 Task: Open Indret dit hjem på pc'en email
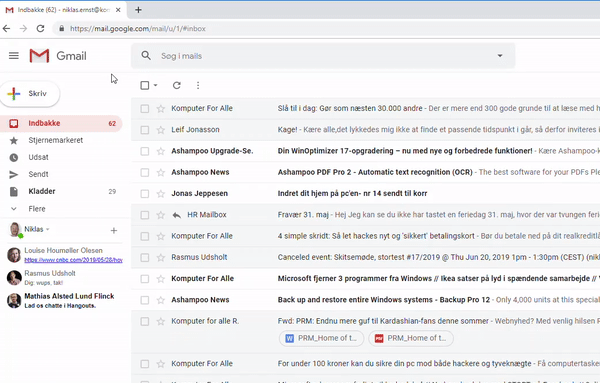click(365, 194)
